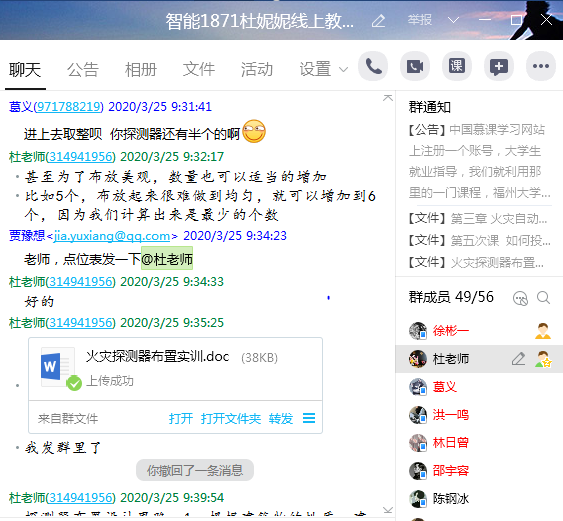Switch to the 文件 tab
Screen dimensions: 563x521
199,69
